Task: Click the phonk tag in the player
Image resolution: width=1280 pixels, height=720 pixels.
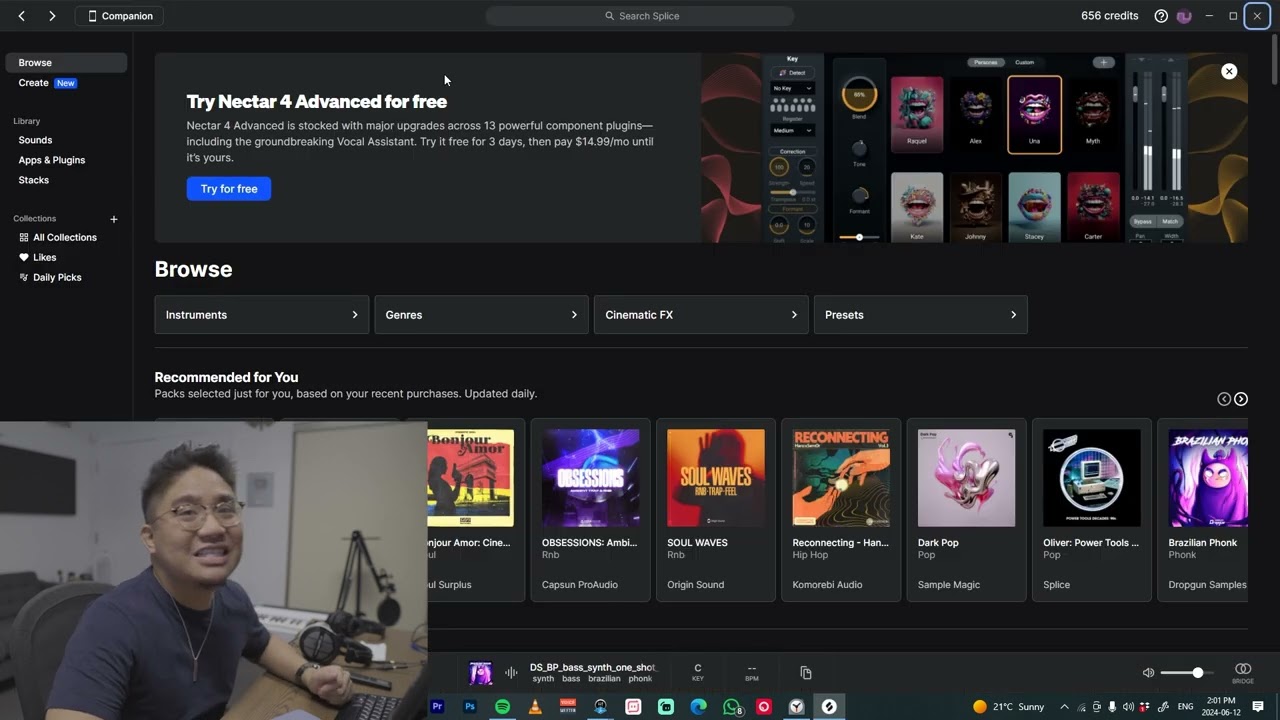Action: 640,679
